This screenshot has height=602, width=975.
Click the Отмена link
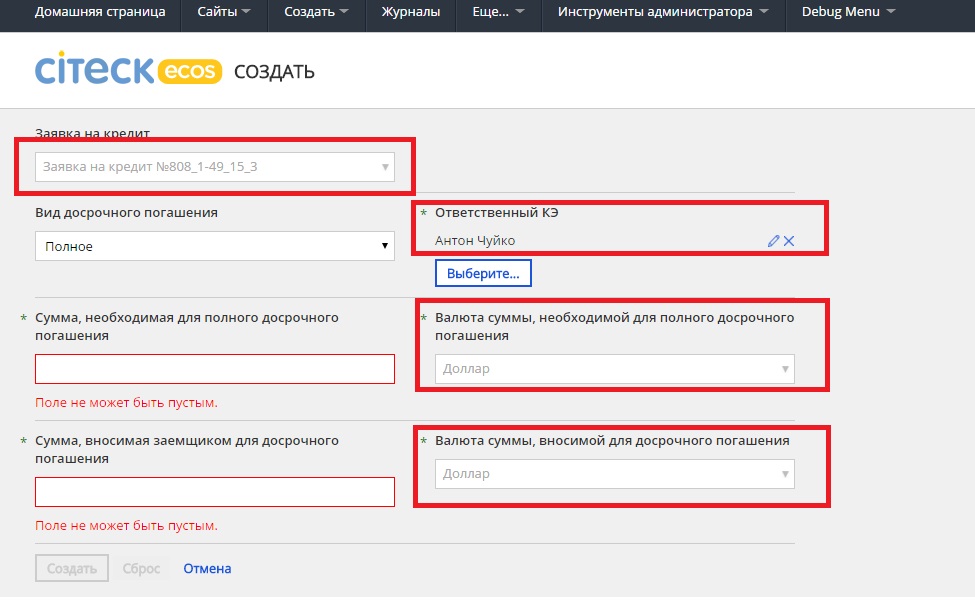click(x=207, y=568)
